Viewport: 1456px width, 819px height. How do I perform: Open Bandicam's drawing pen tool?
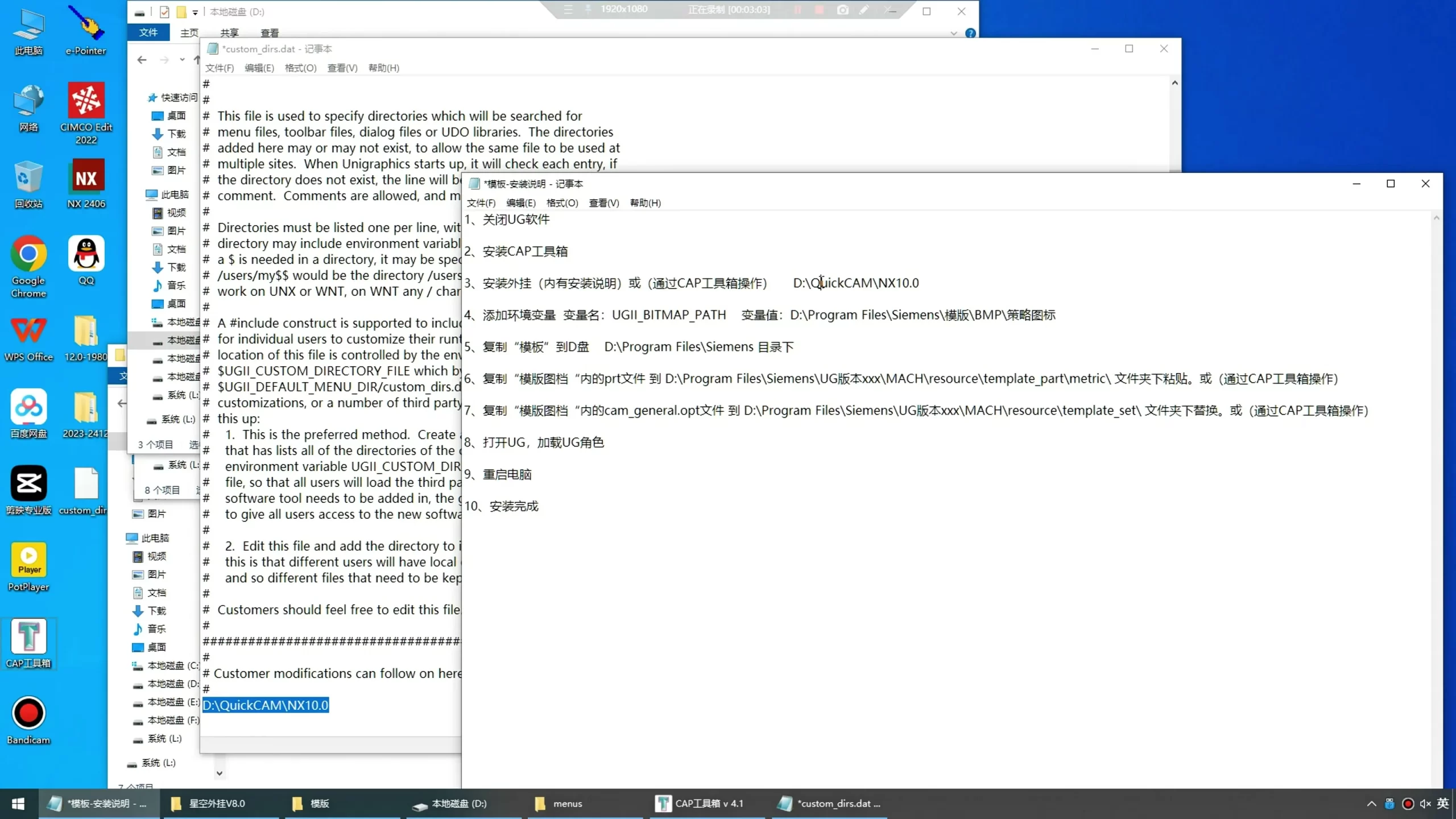click(864, 10)
